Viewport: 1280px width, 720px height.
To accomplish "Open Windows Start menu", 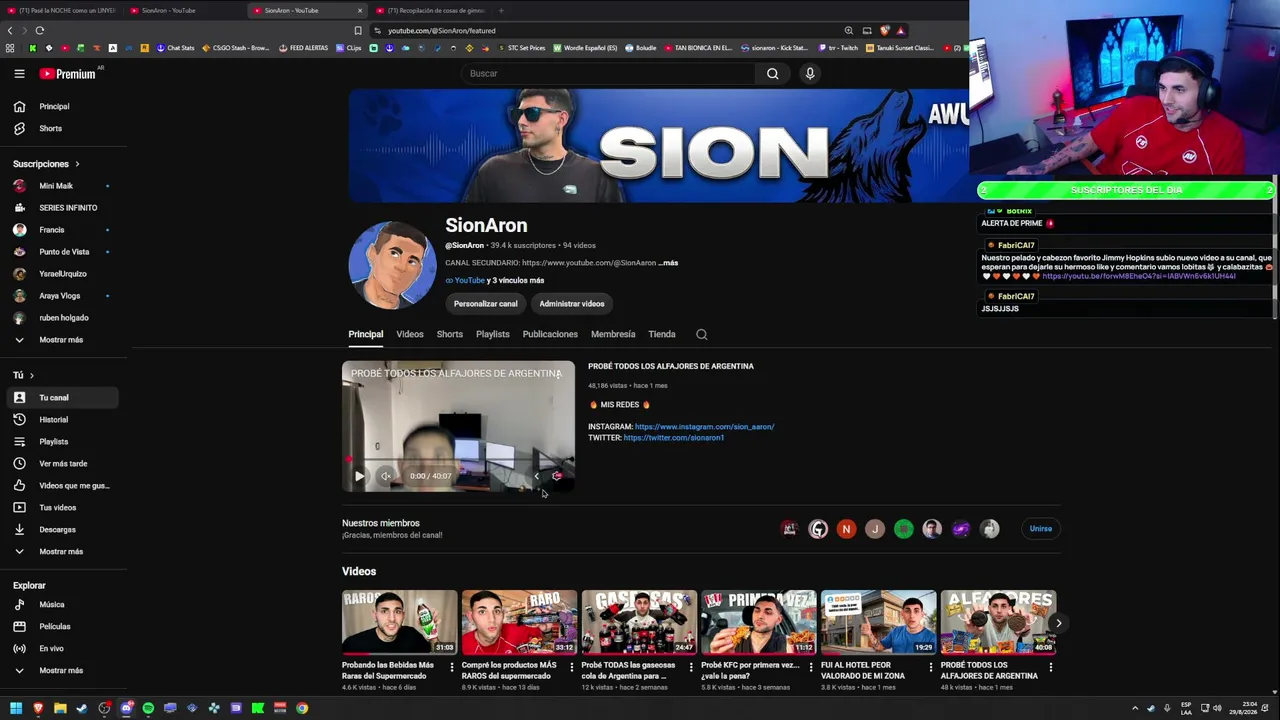I will pyautogui.click(x=16, y=708).
